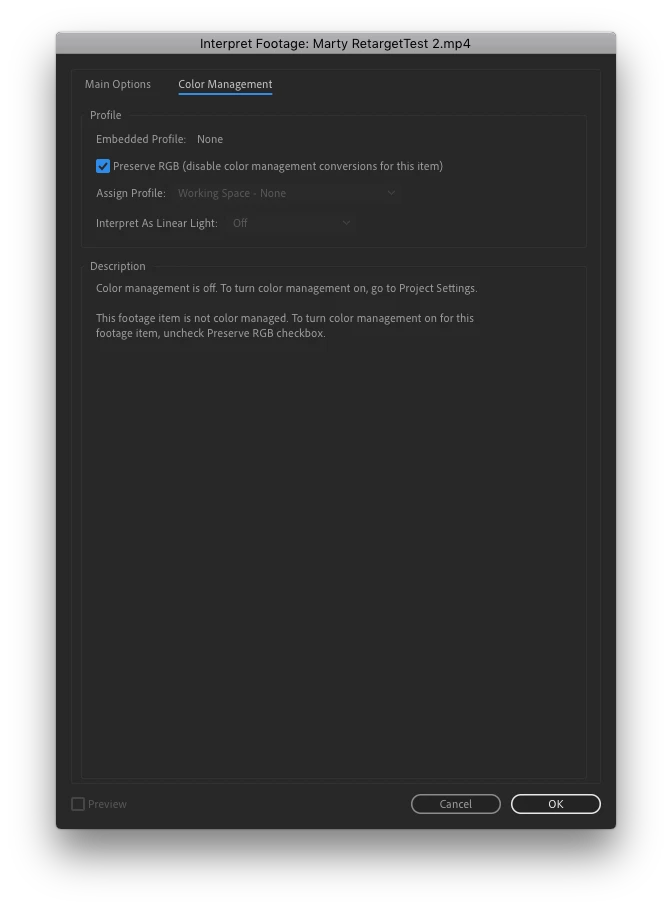Click the Project Settings description sentence
The image size is (672, 909).
pyautogui.click(x=286, y=288)
